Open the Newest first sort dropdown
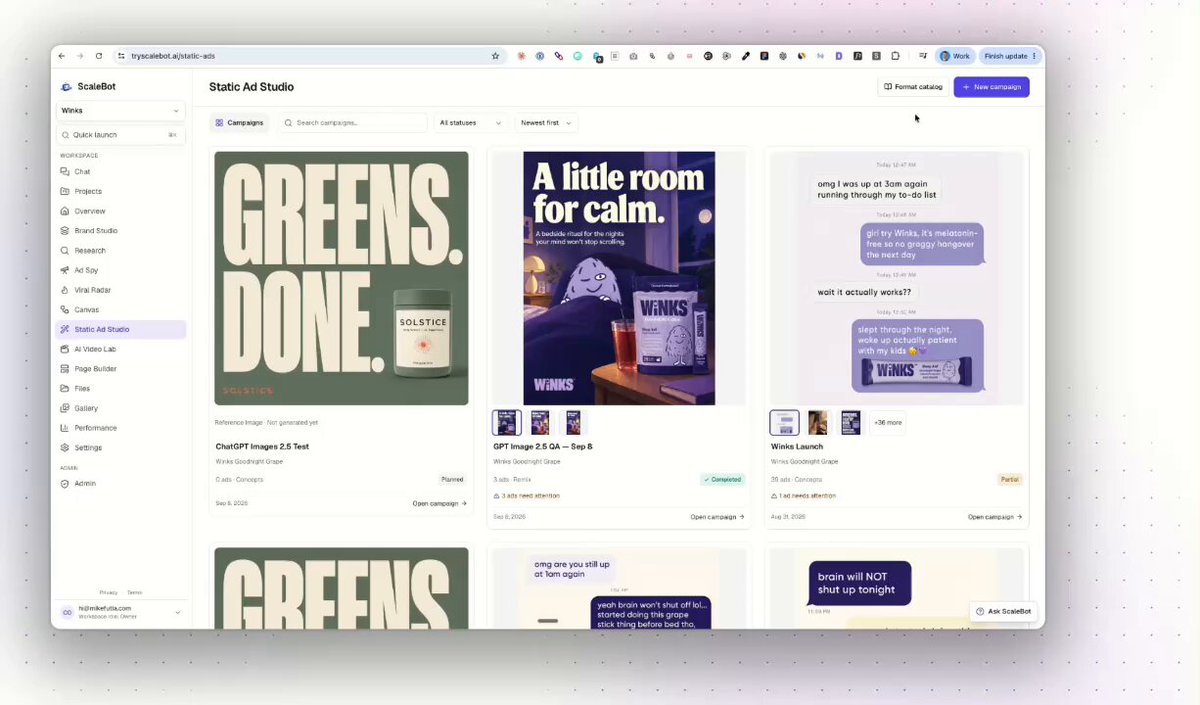1200x705 pixels. tap(546, 123)
